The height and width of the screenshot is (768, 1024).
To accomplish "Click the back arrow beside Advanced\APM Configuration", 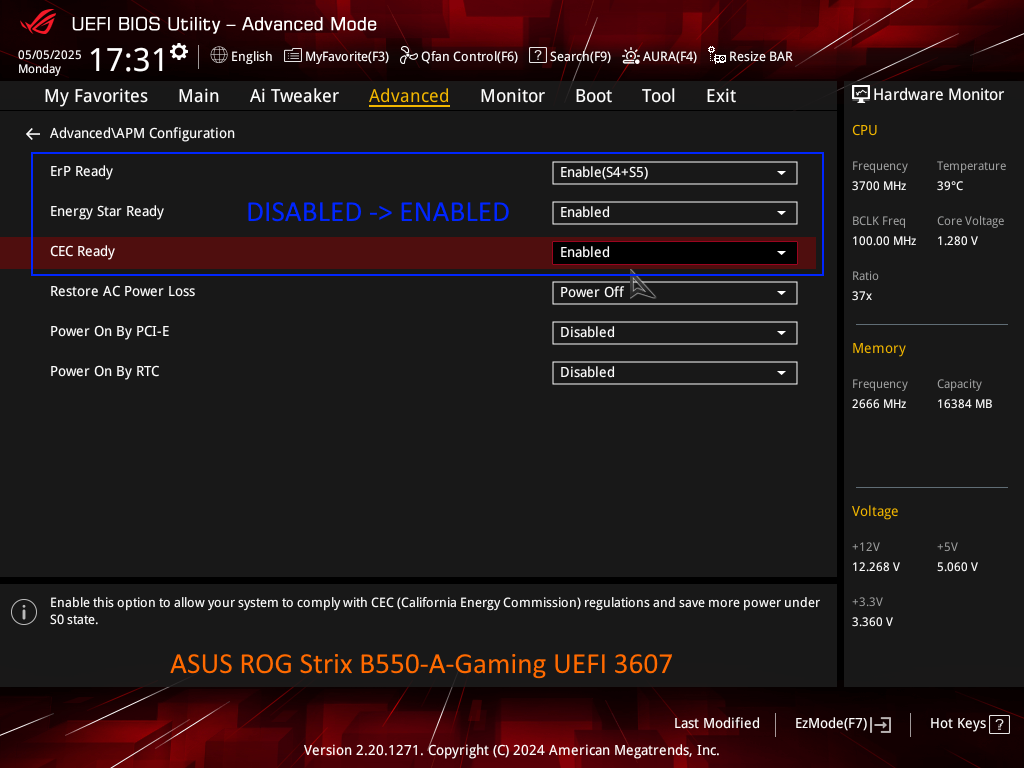I will (33, 134).
